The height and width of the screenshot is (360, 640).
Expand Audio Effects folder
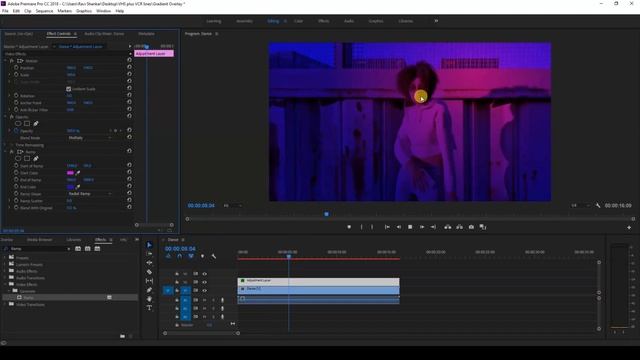[5, 271]
